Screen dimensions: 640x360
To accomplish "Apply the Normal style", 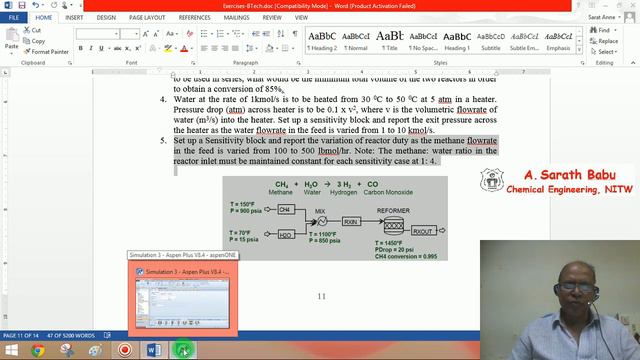I will 356,41.
